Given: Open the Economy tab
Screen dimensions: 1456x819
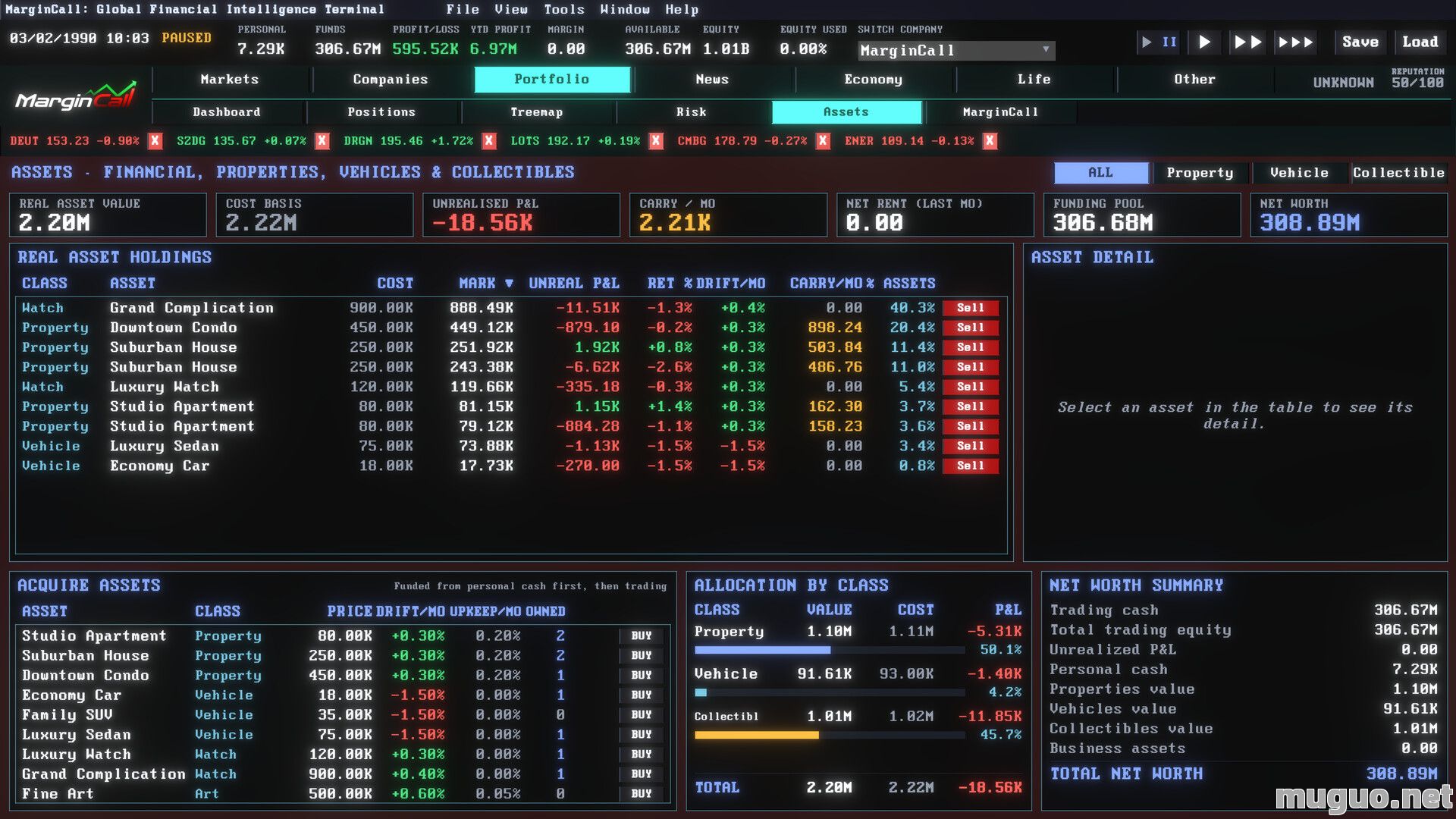Looking at the screenshot, I should pyautogui.click(x=874, y=80).
